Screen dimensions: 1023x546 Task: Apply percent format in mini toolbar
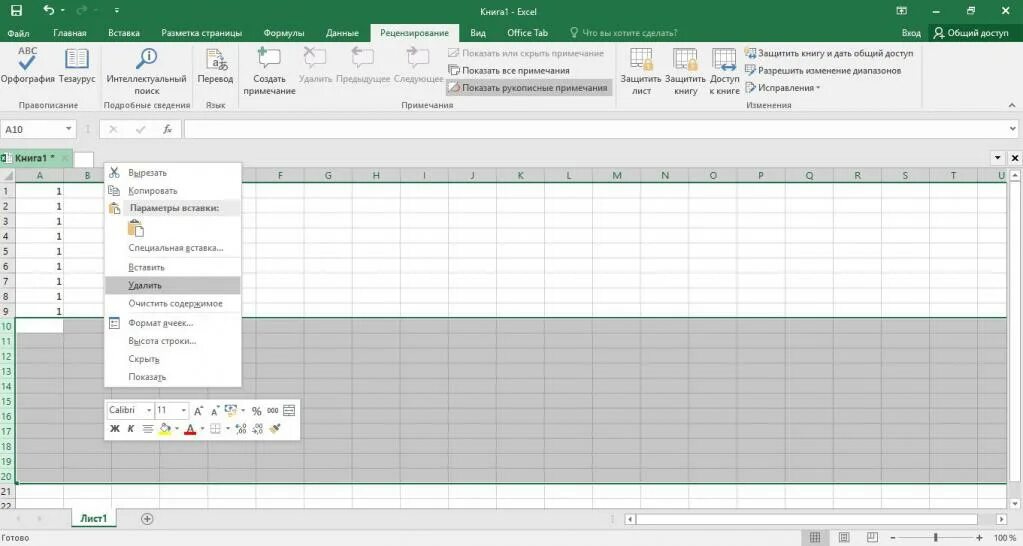(x=256, y=410)
